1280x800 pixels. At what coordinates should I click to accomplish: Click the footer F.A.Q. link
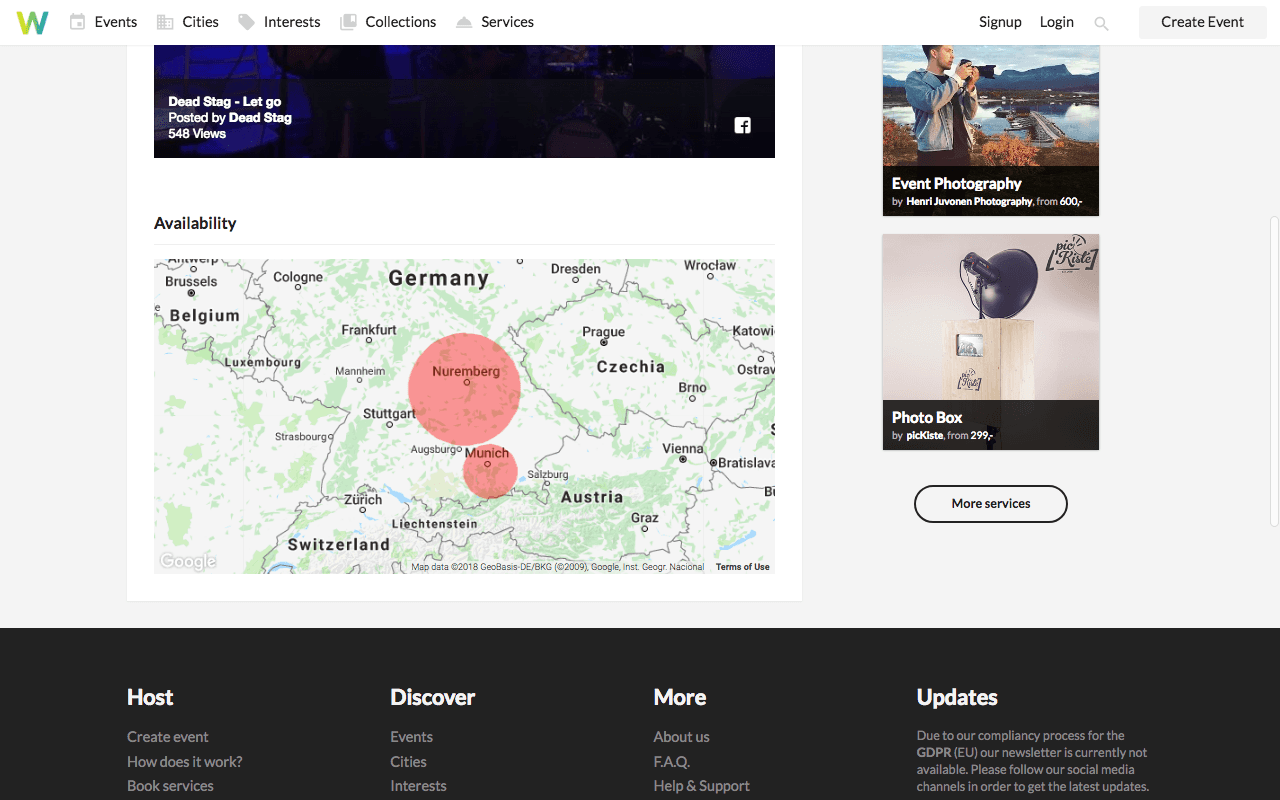pyautogui.click(x=672, y=761)
